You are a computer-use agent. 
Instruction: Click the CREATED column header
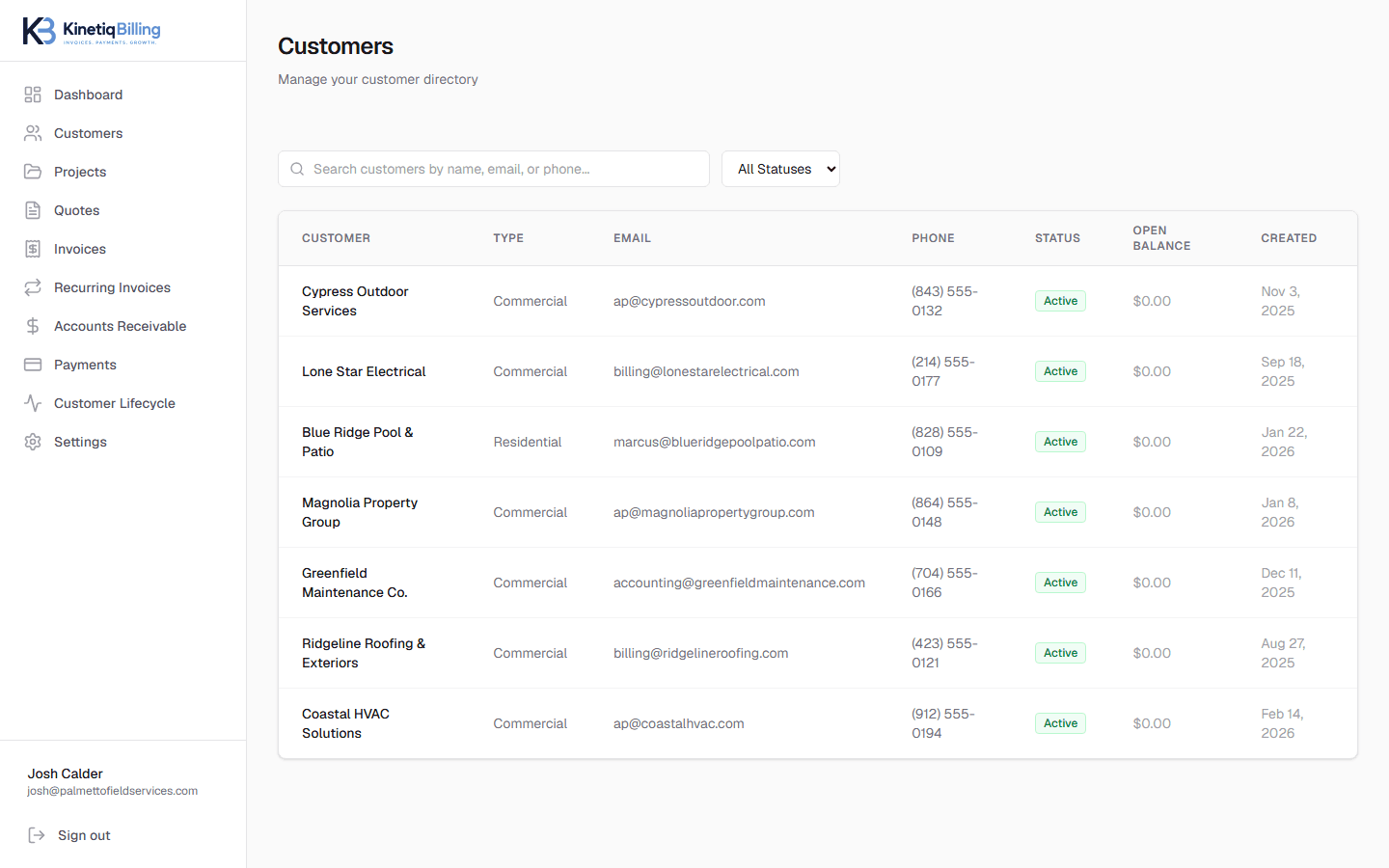pyautogui.click(x=1289, y=238)
